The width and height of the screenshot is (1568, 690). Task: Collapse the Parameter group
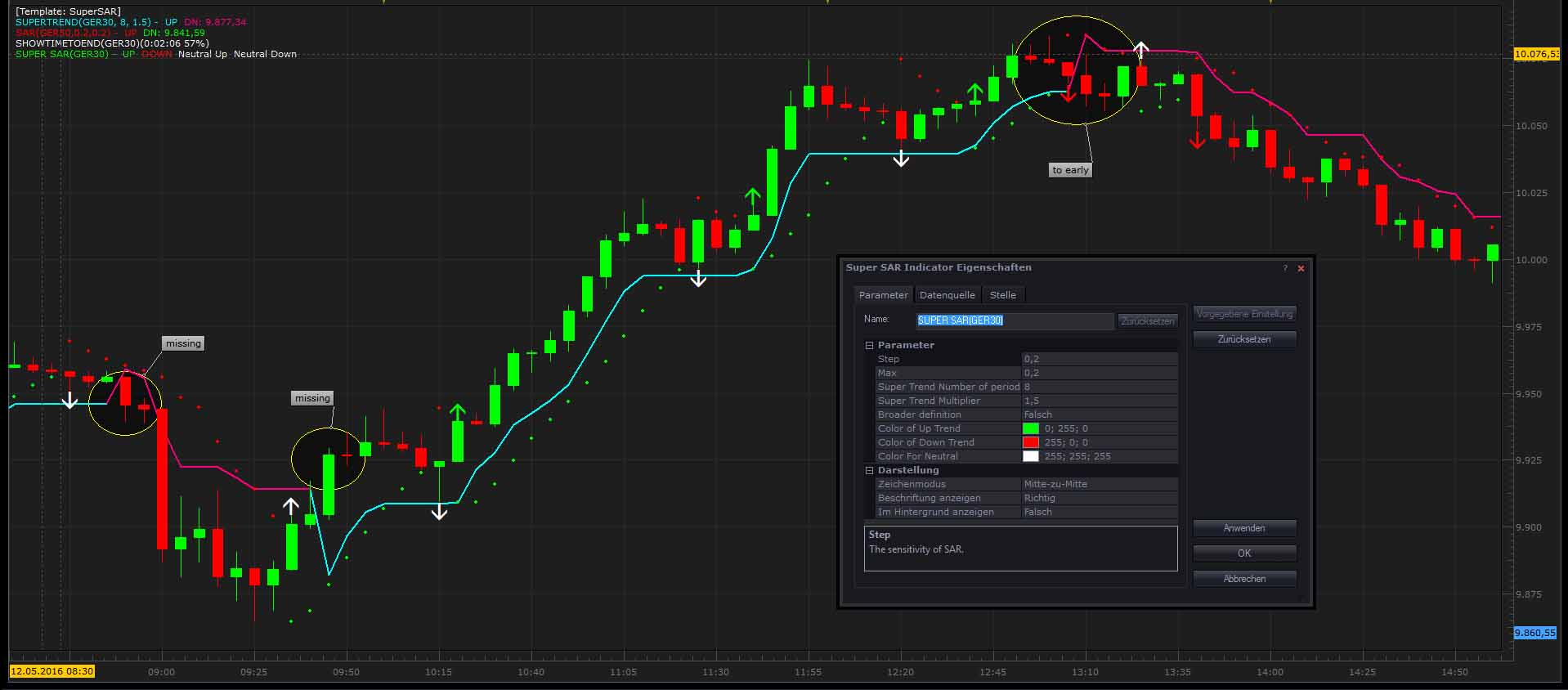pos(870,345)
